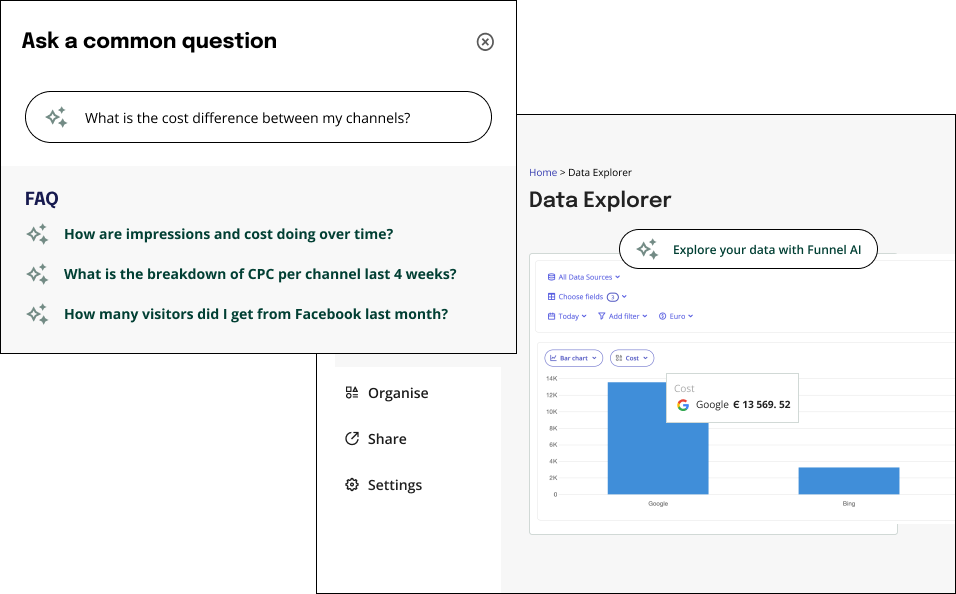
Task: Select Organise from the sidebar menu
Action: (399, 393)
